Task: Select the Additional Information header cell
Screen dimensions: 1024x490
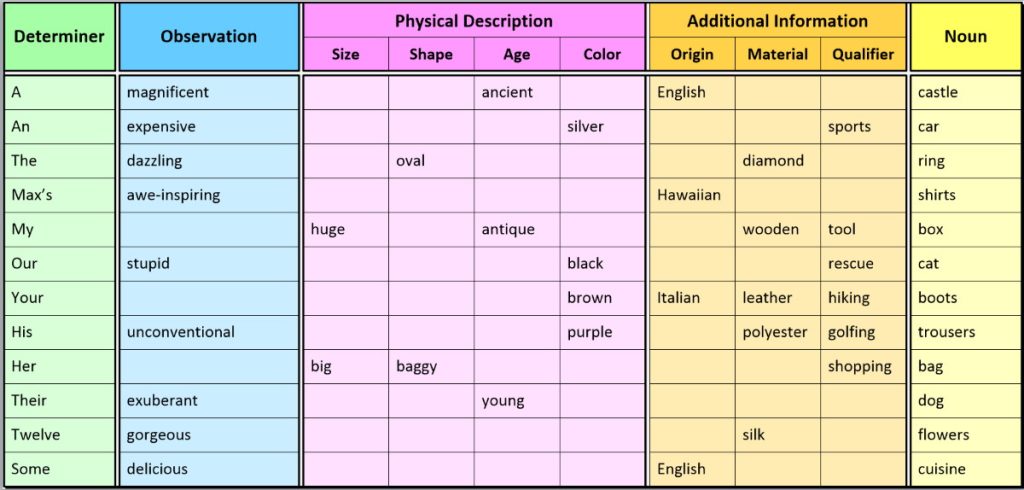Action: click(x=777, y=21)
